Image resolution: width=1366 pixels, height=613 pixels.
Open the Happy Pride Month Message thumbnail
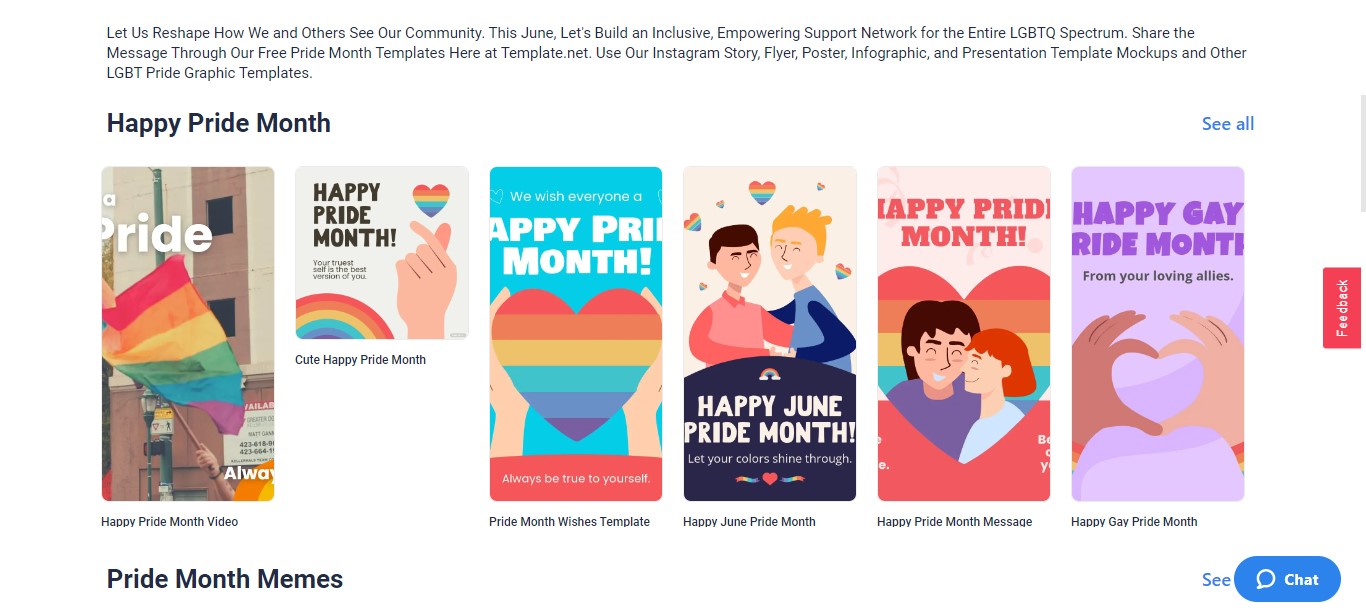[x=964, y=334]
